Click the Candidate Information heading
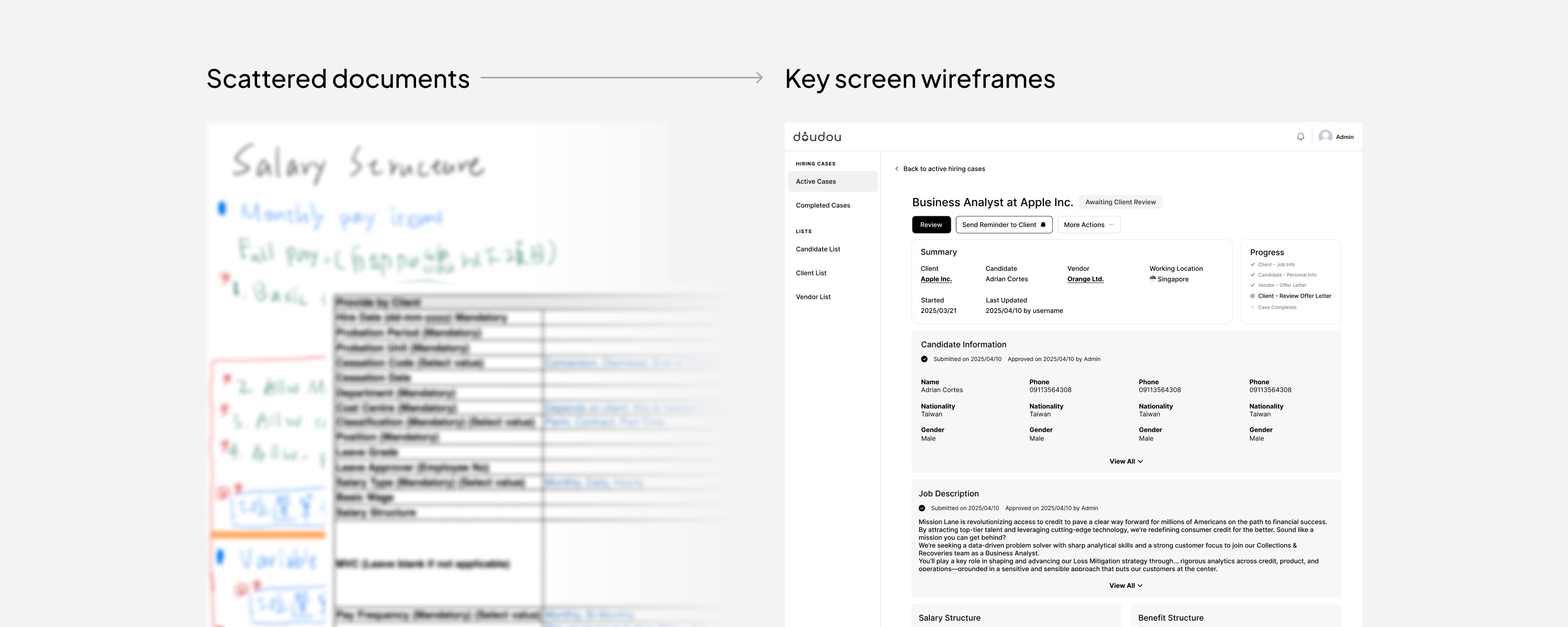 [964, 344]
